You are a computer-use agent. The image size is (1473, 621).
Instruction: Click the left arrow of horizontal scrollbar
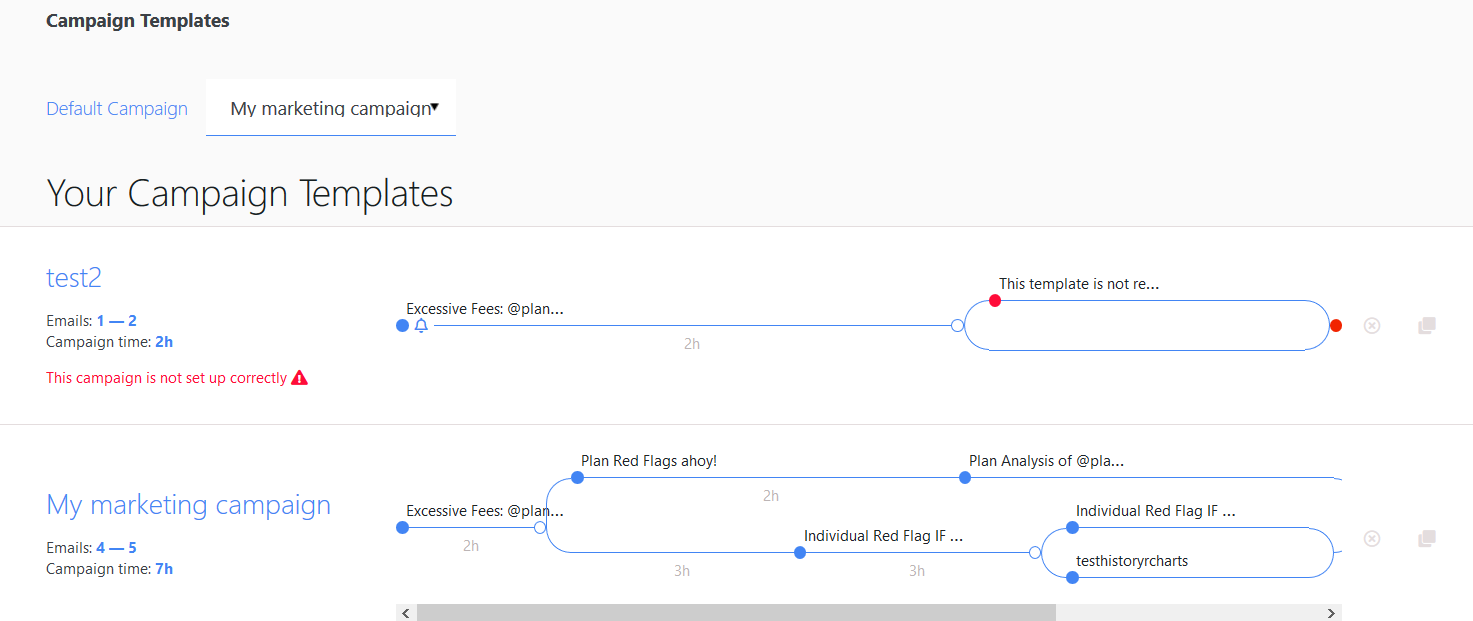pos(405,613)
